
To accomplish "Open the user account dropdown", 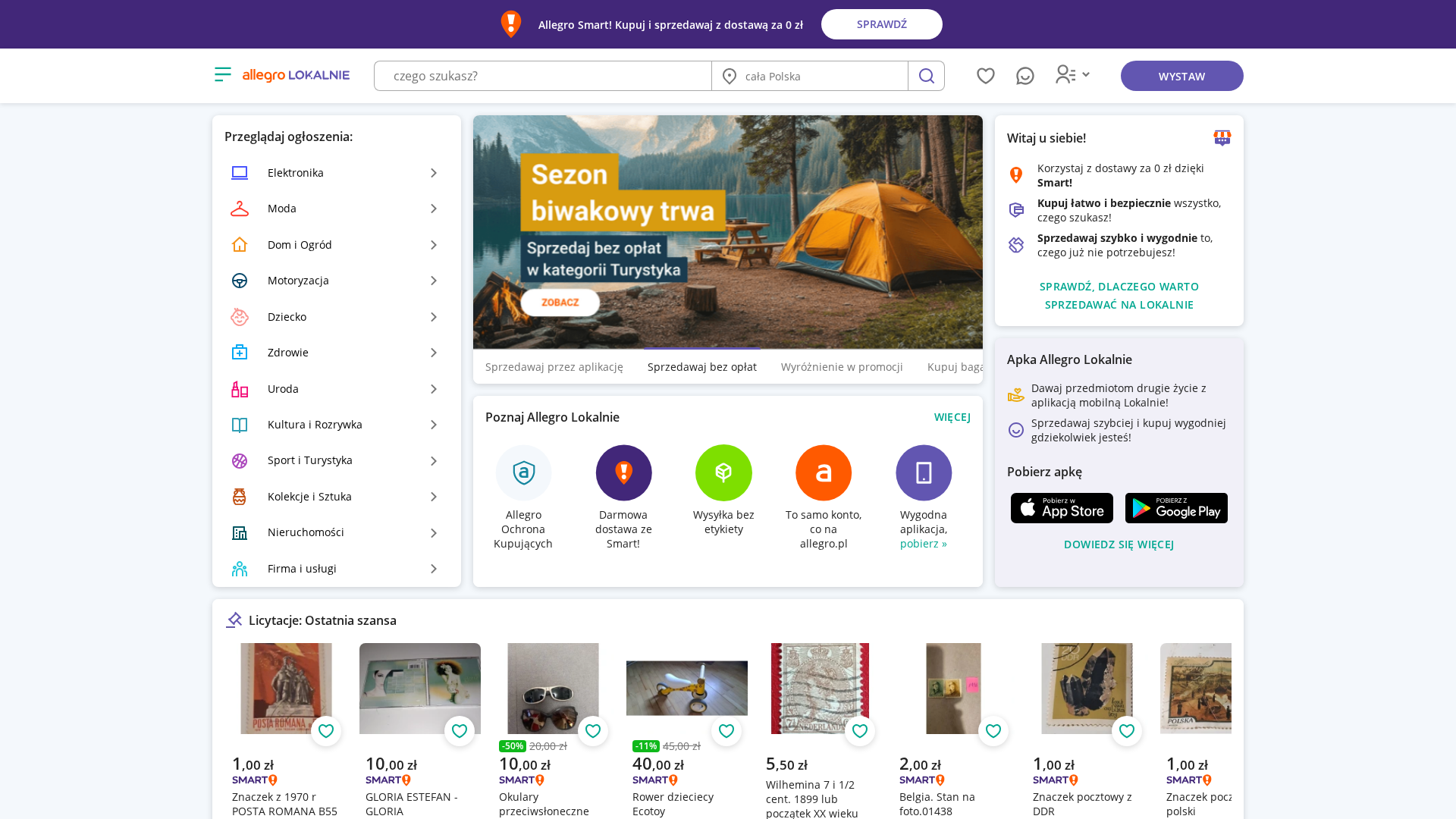I will coord(1072,74).
